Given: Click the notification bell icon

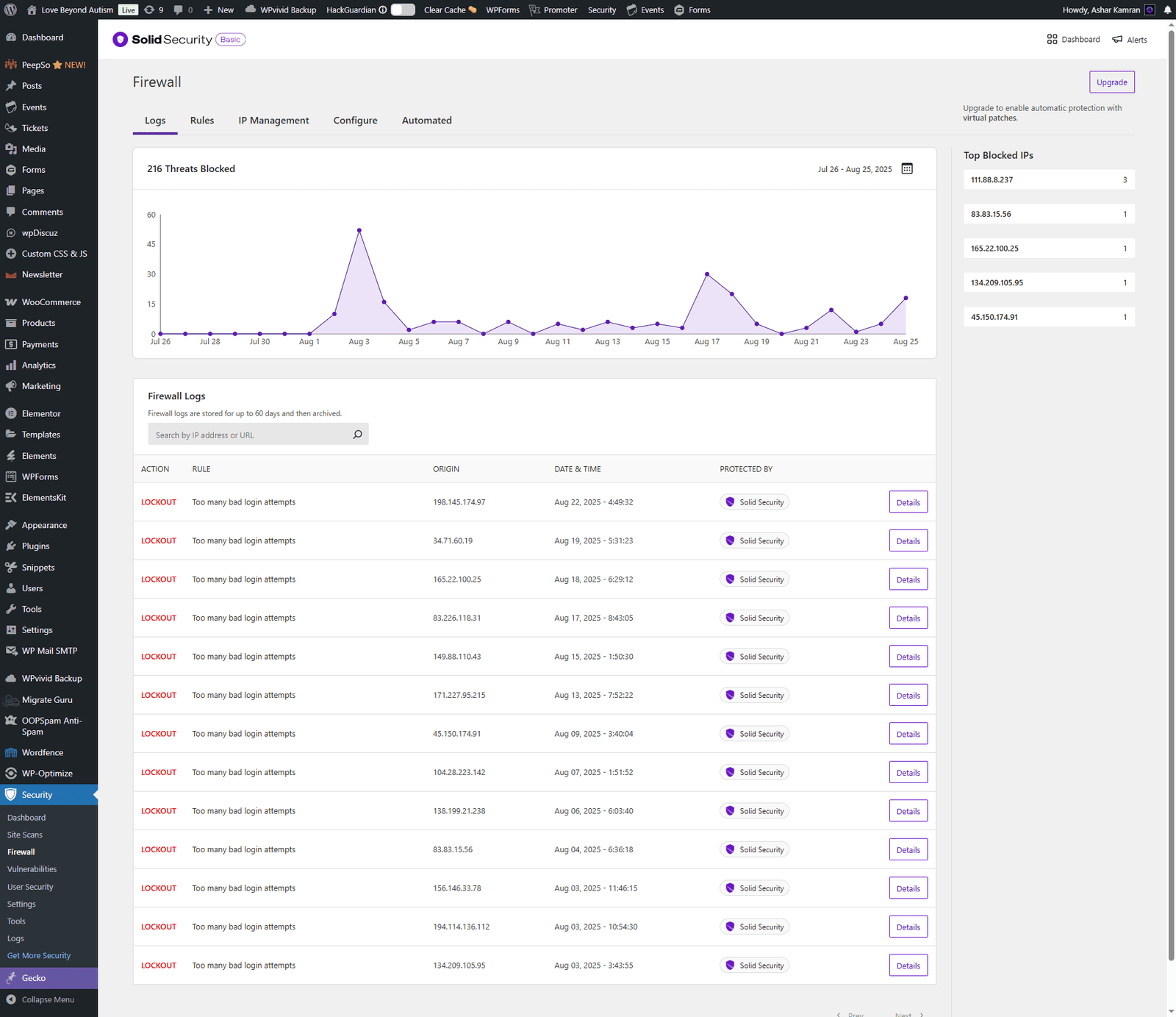Looking at the screenshot, I should 1167,10.
